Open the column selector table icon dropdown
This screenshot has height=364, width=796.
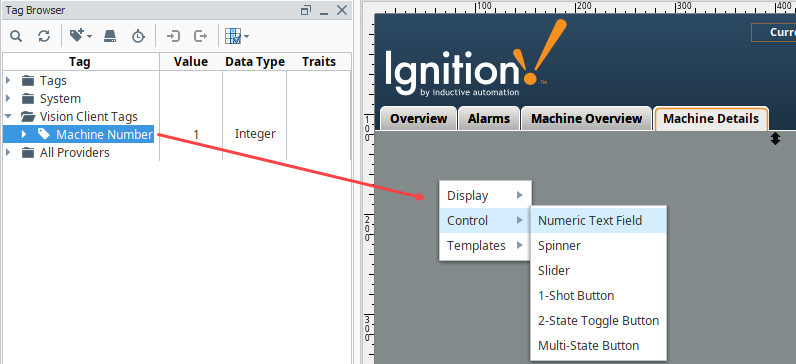237,36
